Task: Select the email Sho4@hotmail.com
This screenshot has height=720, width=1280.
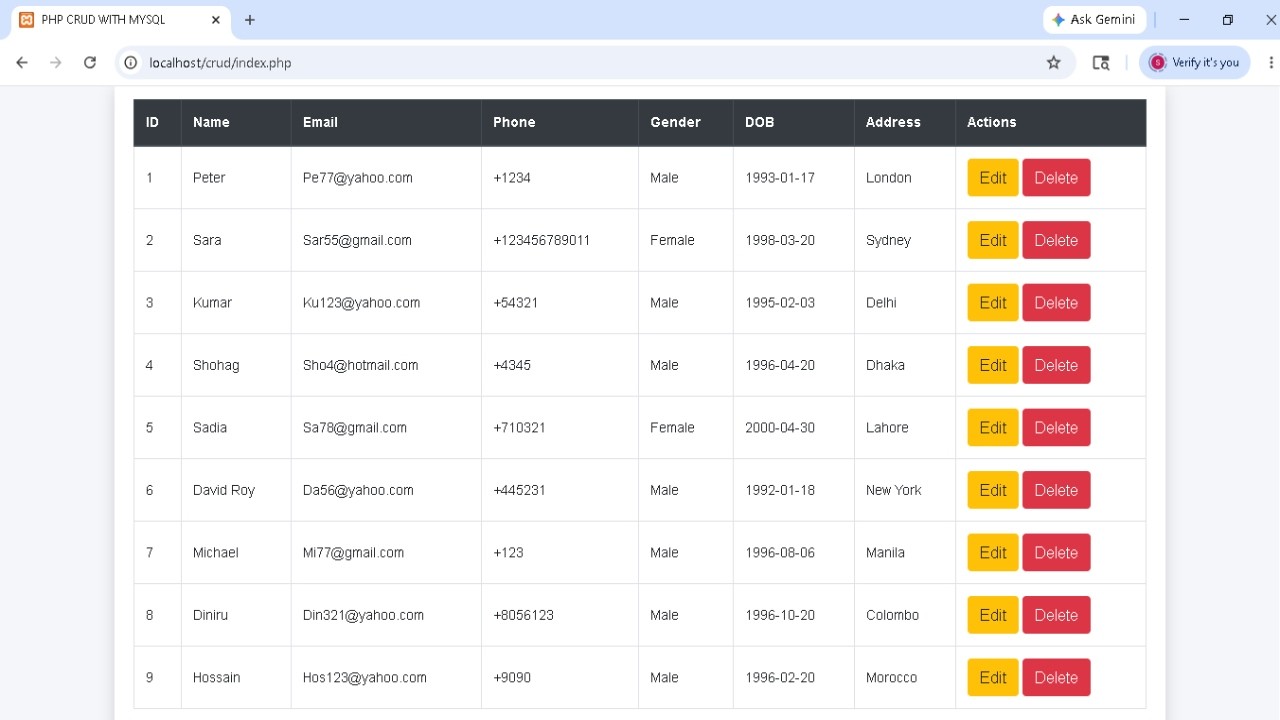Action: click(360, 365)
